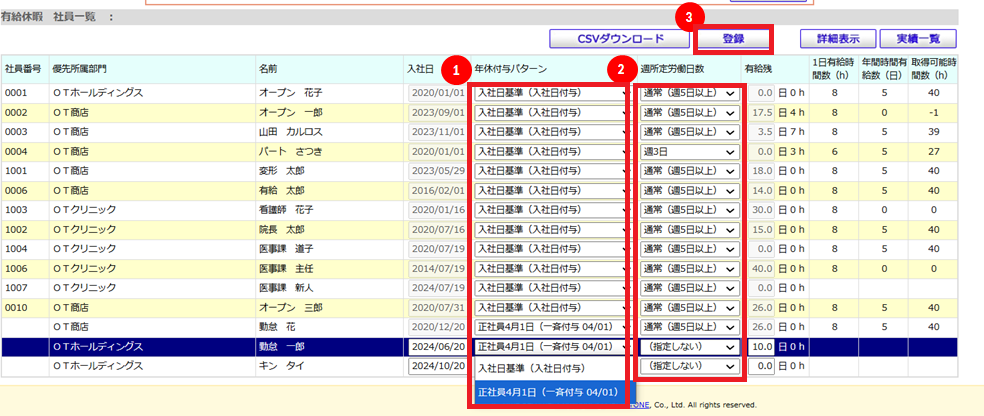Image resolution: width=984 pixels, height=416 pixels.
Task: Click the 登録 button
Action: point(733,38)
